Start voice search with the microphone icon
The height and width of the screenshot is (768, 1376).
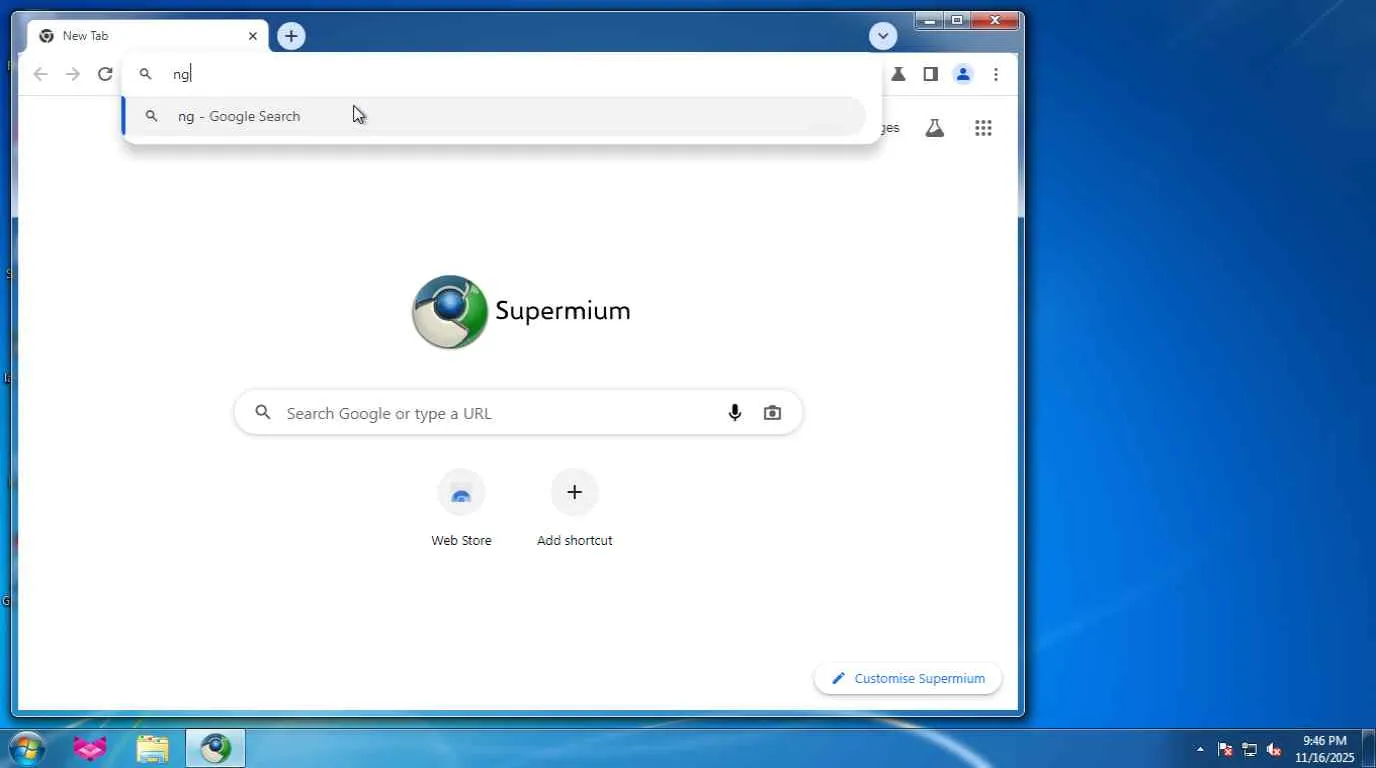pyautogui.click(x=735, y=413)
